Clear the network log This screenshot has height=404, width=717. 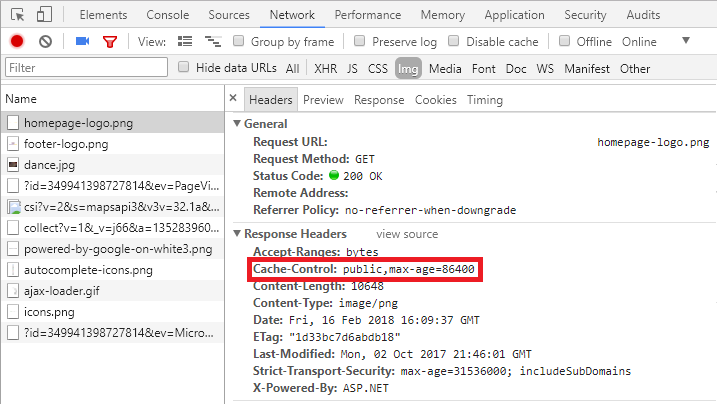pyautogui.click(x=45, y=41)
